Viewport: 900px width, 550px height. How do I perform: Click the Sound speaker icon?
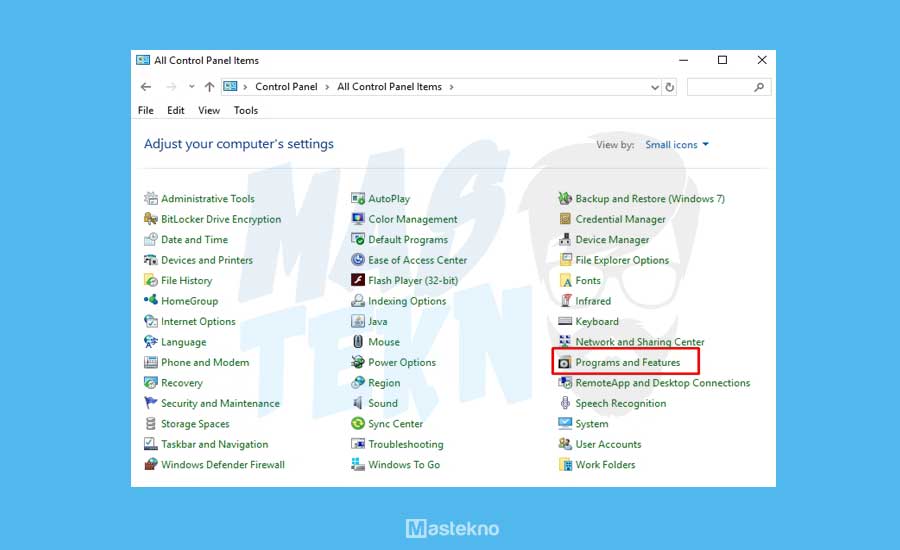click(x=358, y=403)
